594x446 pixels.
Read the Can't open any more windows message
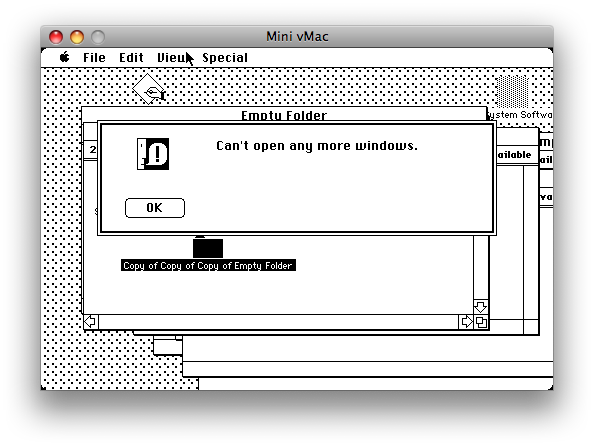tap(317, 146)
